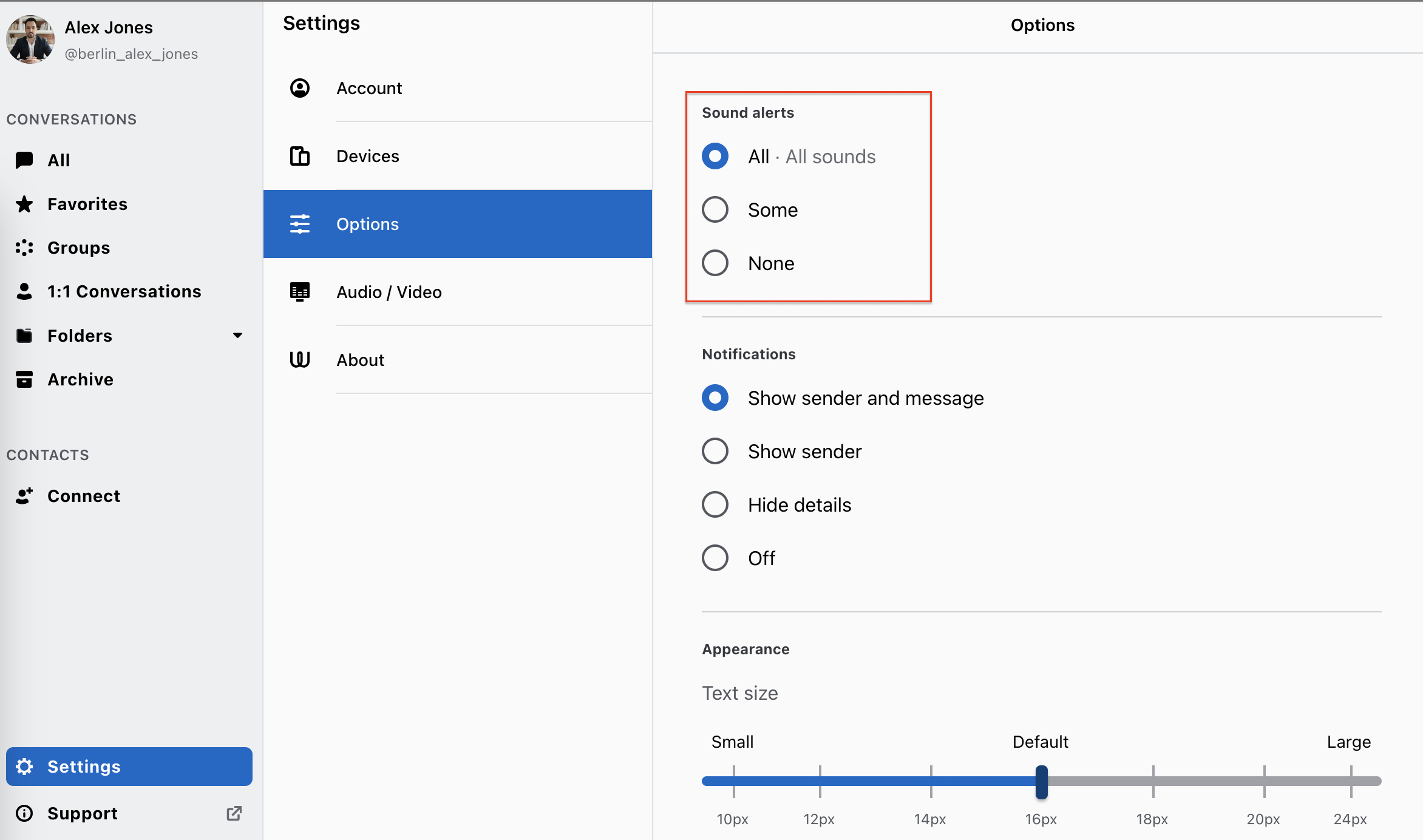This screenshot has width=1423, height=840.
Task: Click the Groups dots icon
Action: point(24,248)
